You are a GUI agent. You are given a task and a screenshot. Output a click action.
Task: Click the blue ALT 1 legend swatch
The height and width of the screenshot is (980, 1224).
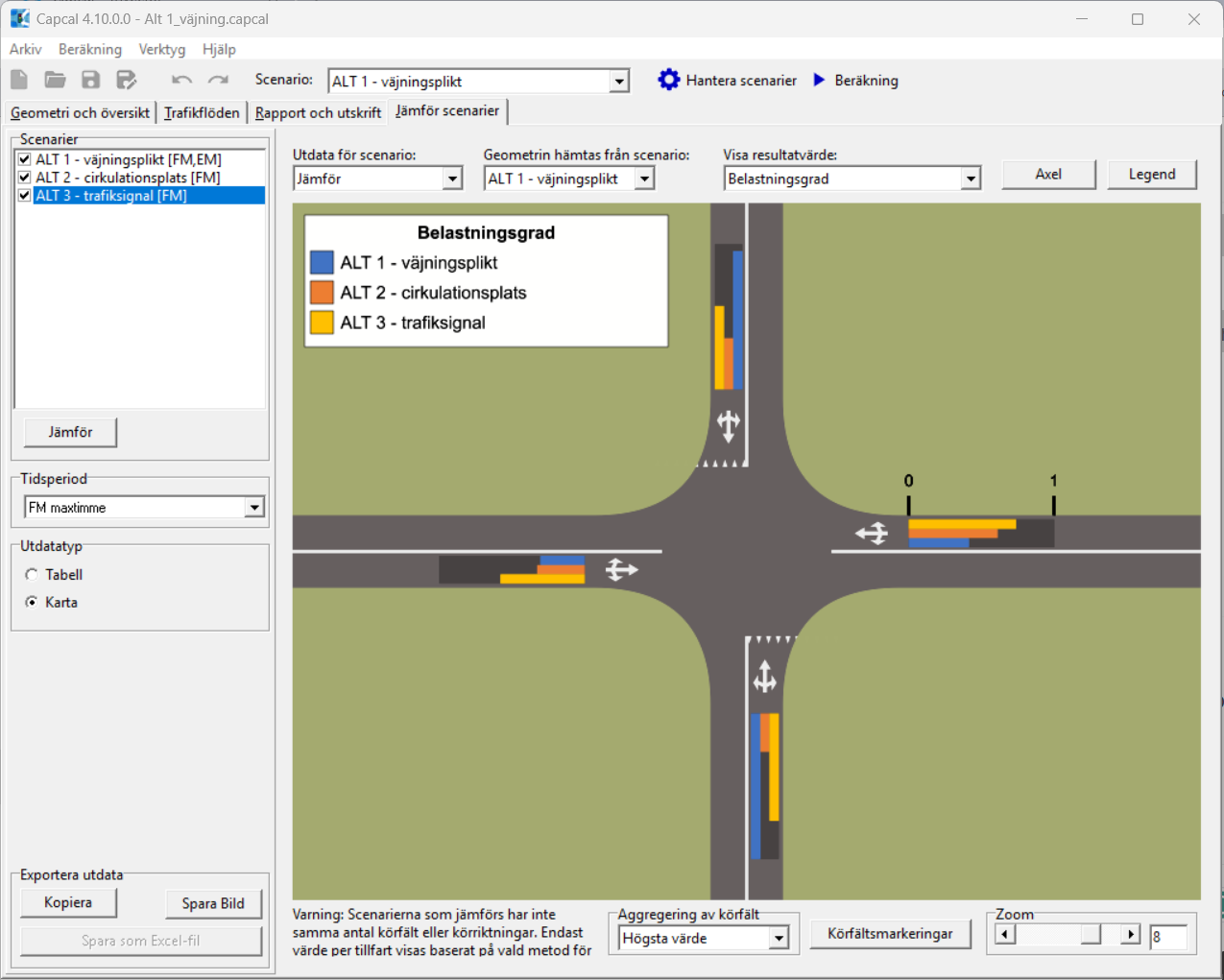[322, 262]
